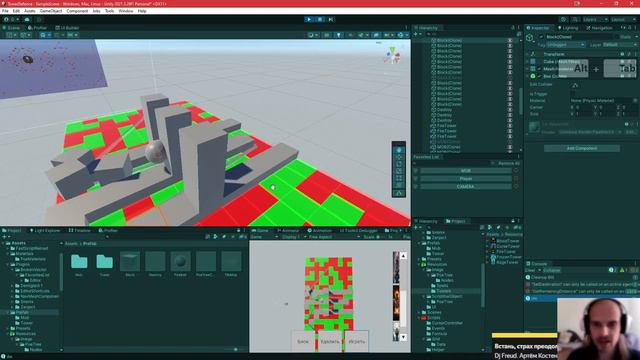This screenshot has width=640, height=360.
Task: Expand the BloodTower asset arrow
Action: pos(487,241)
